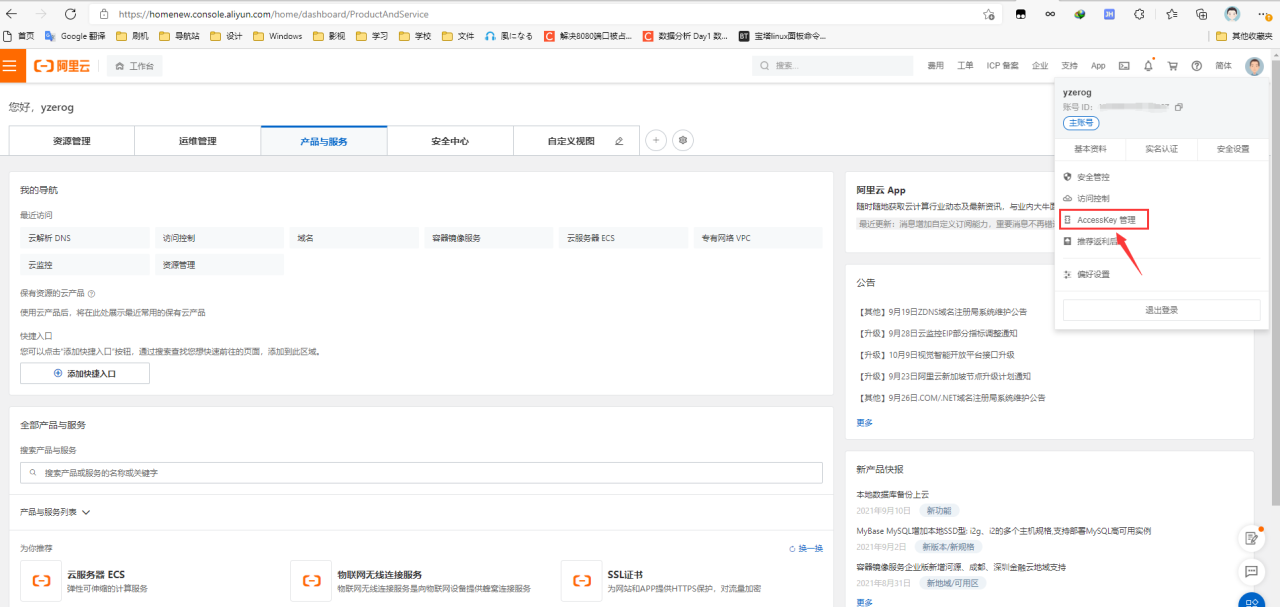
Task: Open the feedback pencil icon bottom right
Action: coord(1251,537)
